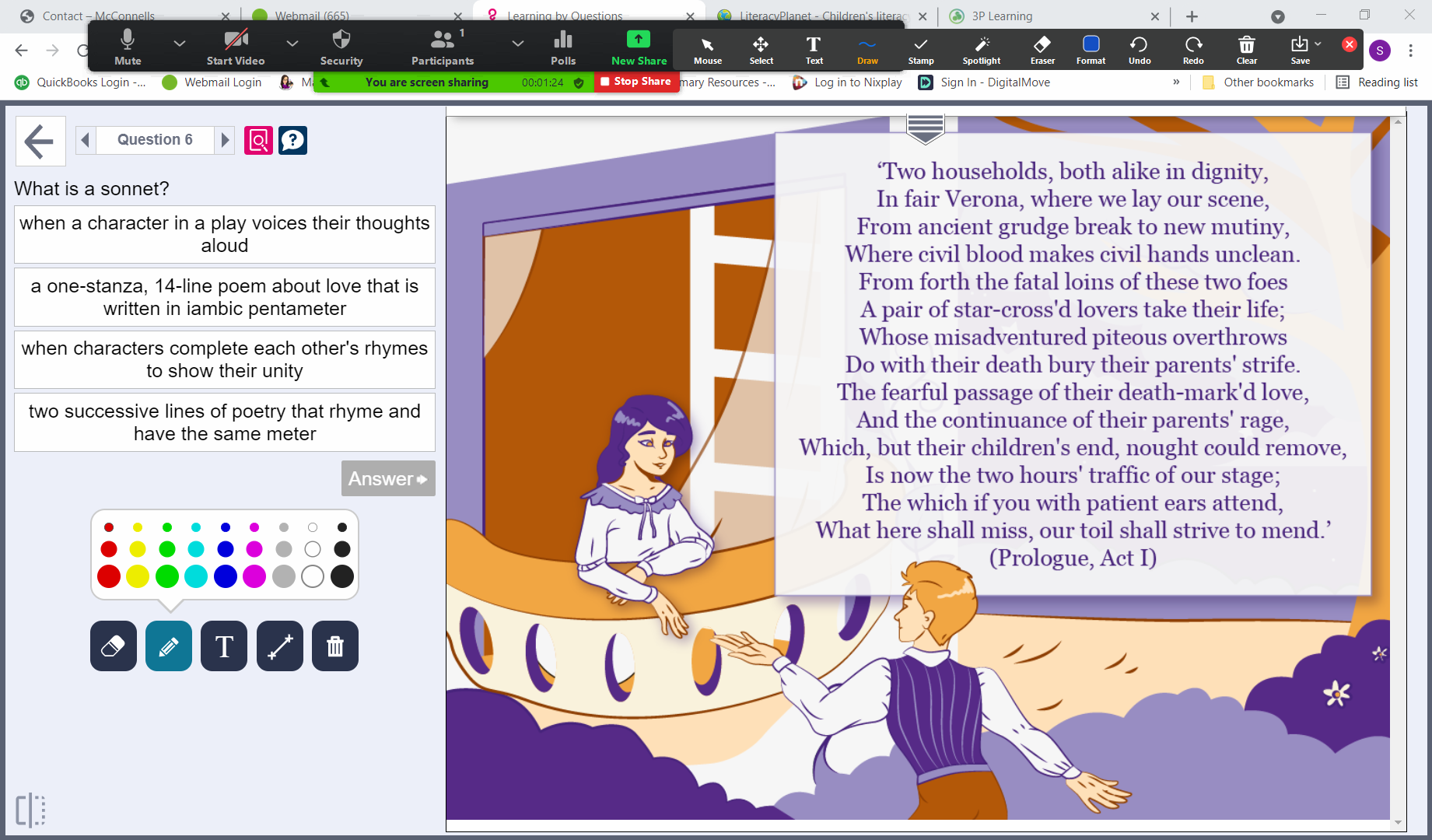The height and width of the screenshot is (840, 1432).
Task: Open the pink magnifier search icon
Action: coord(258,140)
